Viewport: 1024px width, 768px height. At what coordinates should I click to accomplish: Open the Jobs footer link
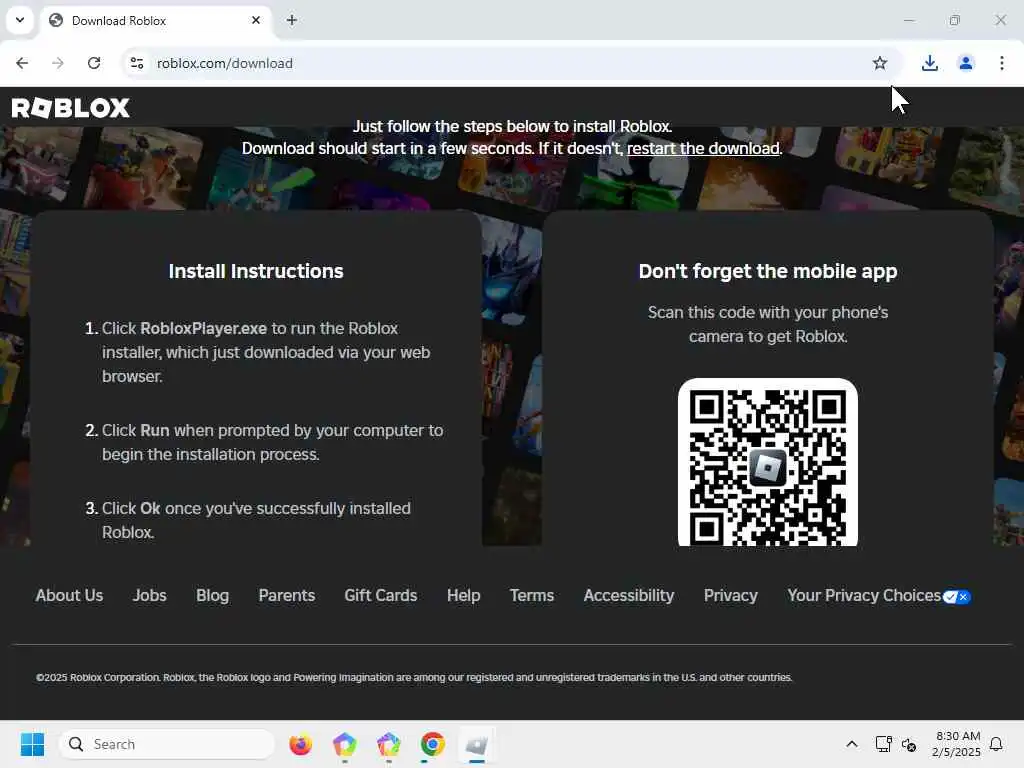click(x=150, y=596)
